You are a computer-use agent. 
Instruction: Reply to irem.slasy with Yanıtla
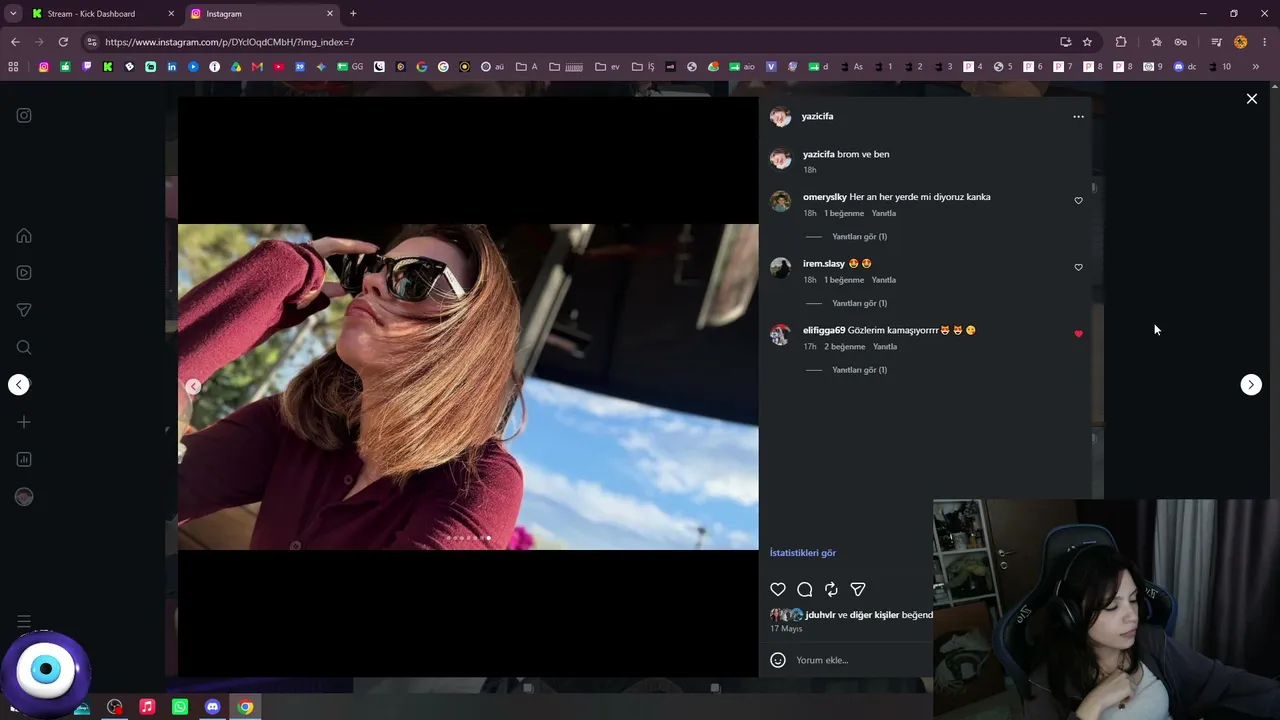click(884, 280)
